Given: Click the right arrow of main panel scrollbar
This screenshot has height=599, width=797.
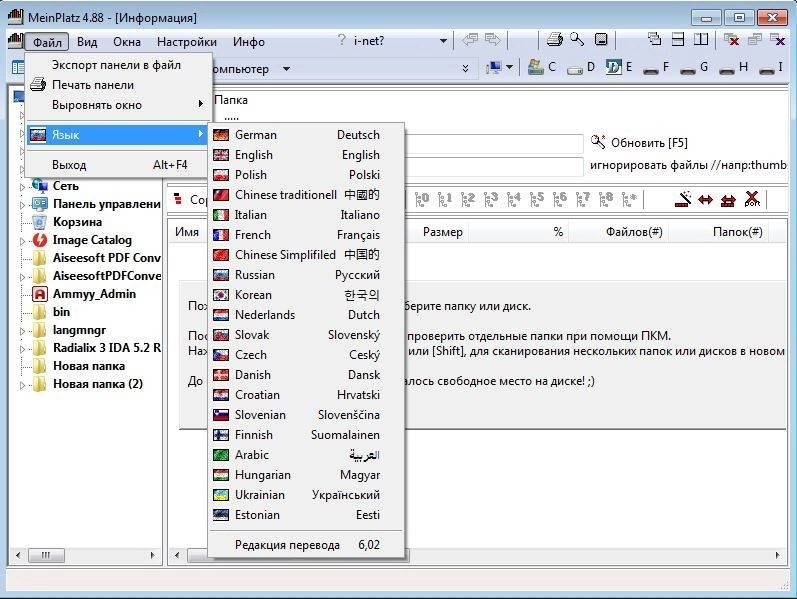Looking at the screenshot, I should (777, 555).
